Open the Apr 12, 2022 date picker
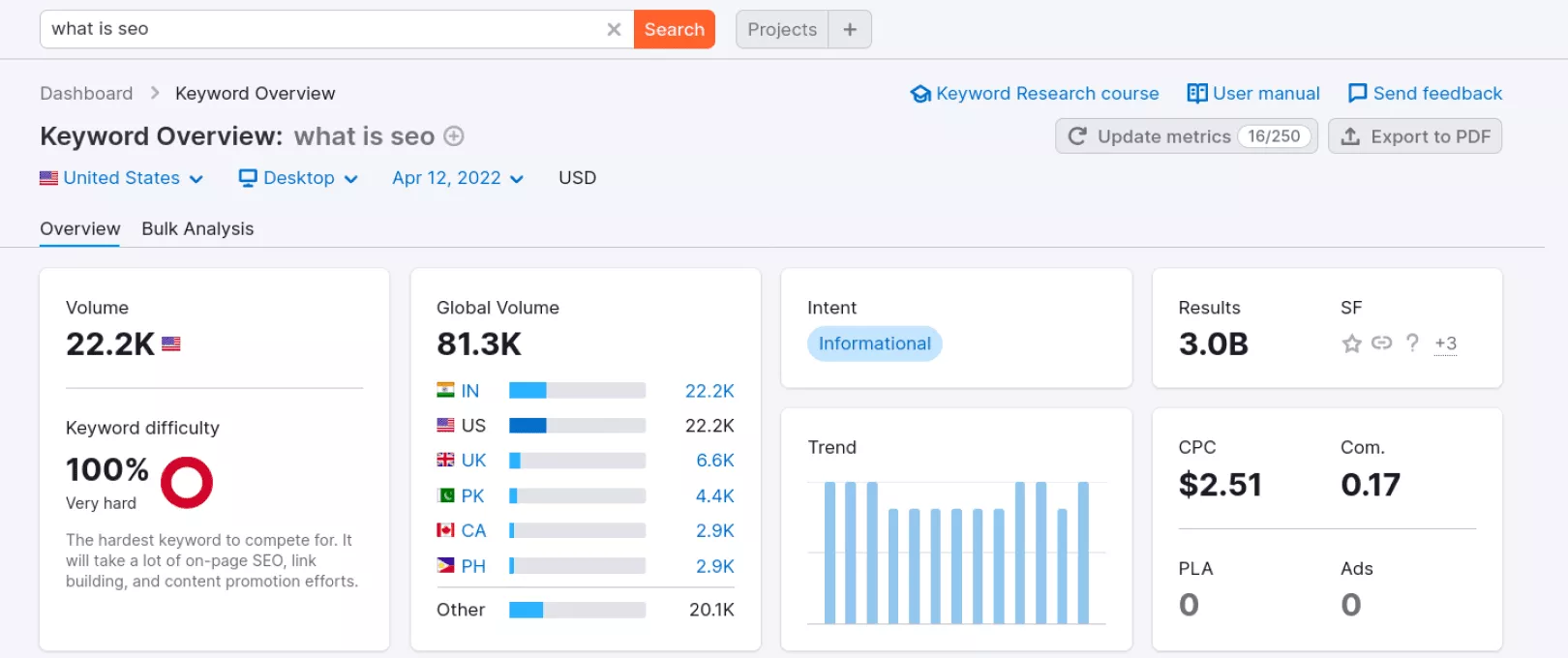Screen dimensions: 1568x658 tap(458, 178)
